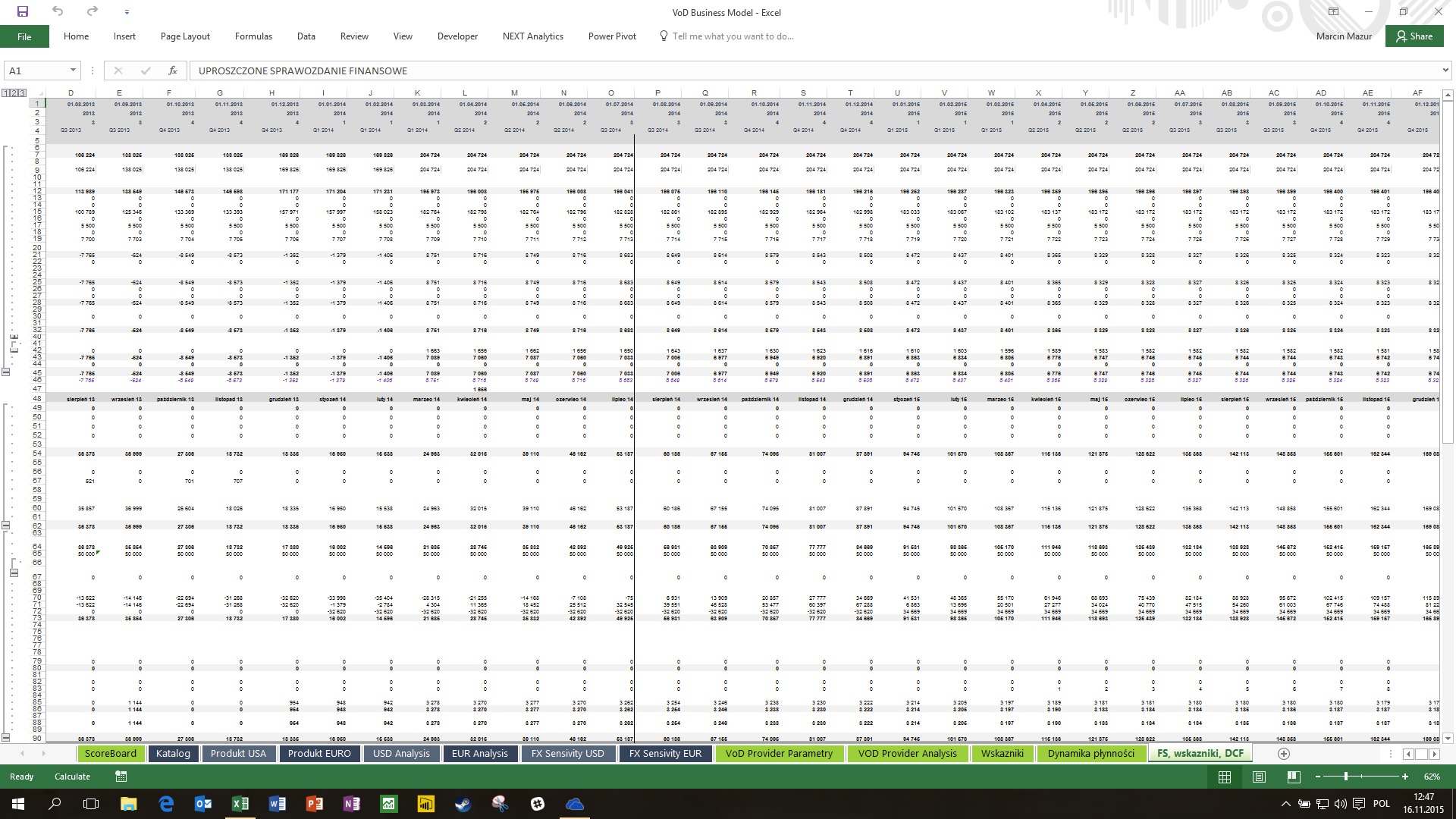Collapse outline group minus at row 45
The height and width of the screenshot is (819, 1456).
pyautogui.click(x=6, y=372)
